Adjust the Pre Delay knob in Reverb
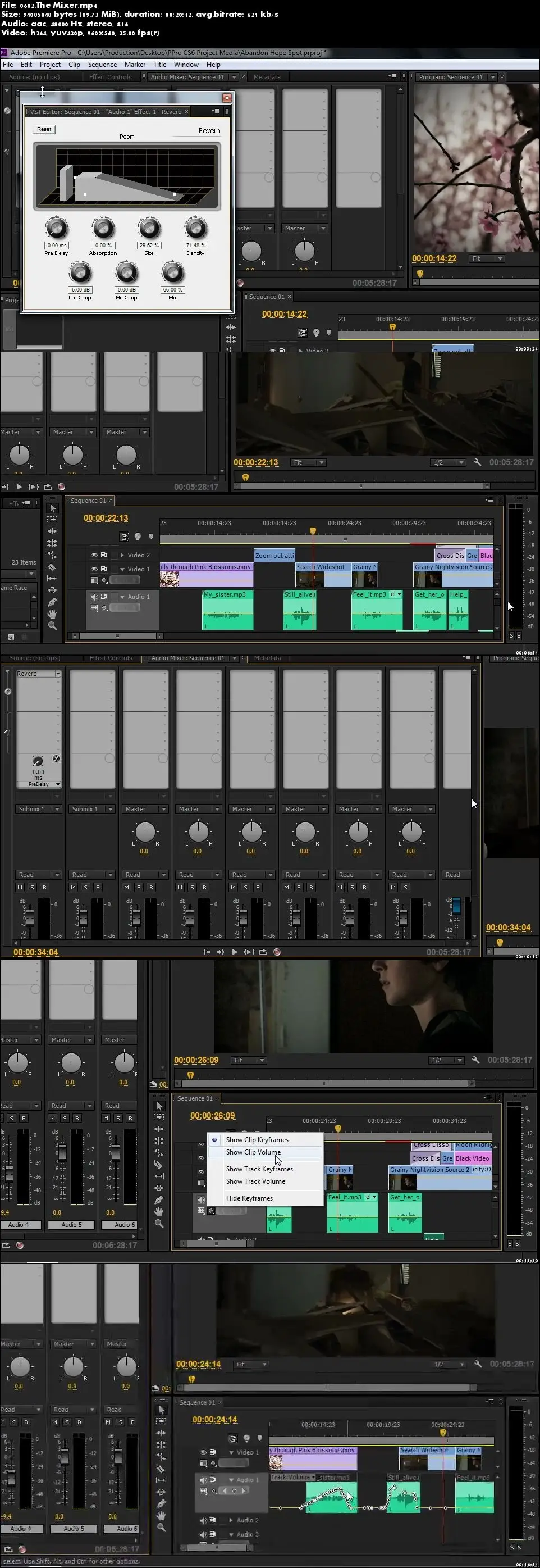This screenshot has width=540, height=1568. (57, 229)
